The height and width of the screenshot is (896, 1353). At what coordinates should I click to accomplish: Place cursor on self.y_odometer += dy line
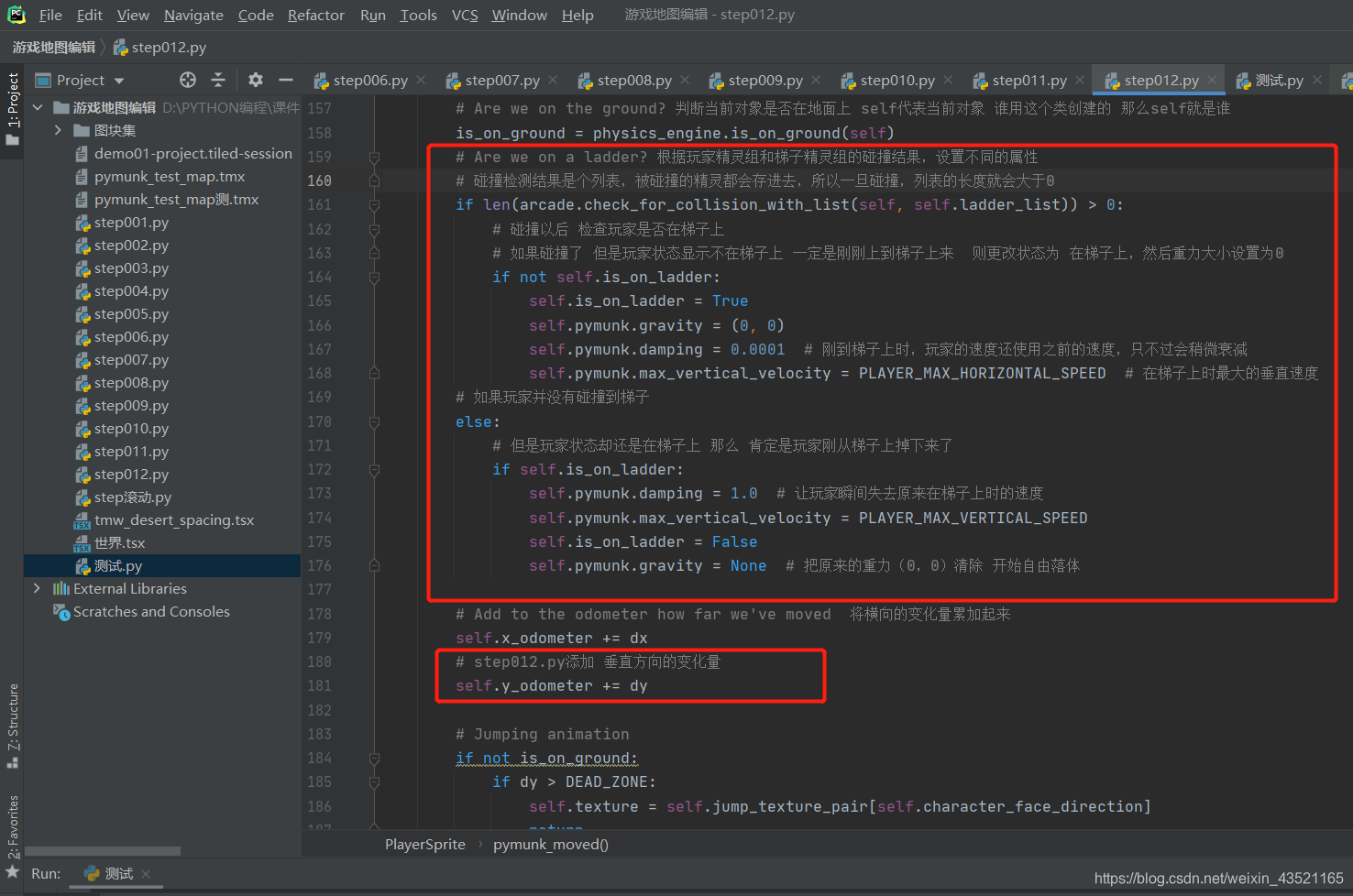pyautogui.click(x=551, y=685)
